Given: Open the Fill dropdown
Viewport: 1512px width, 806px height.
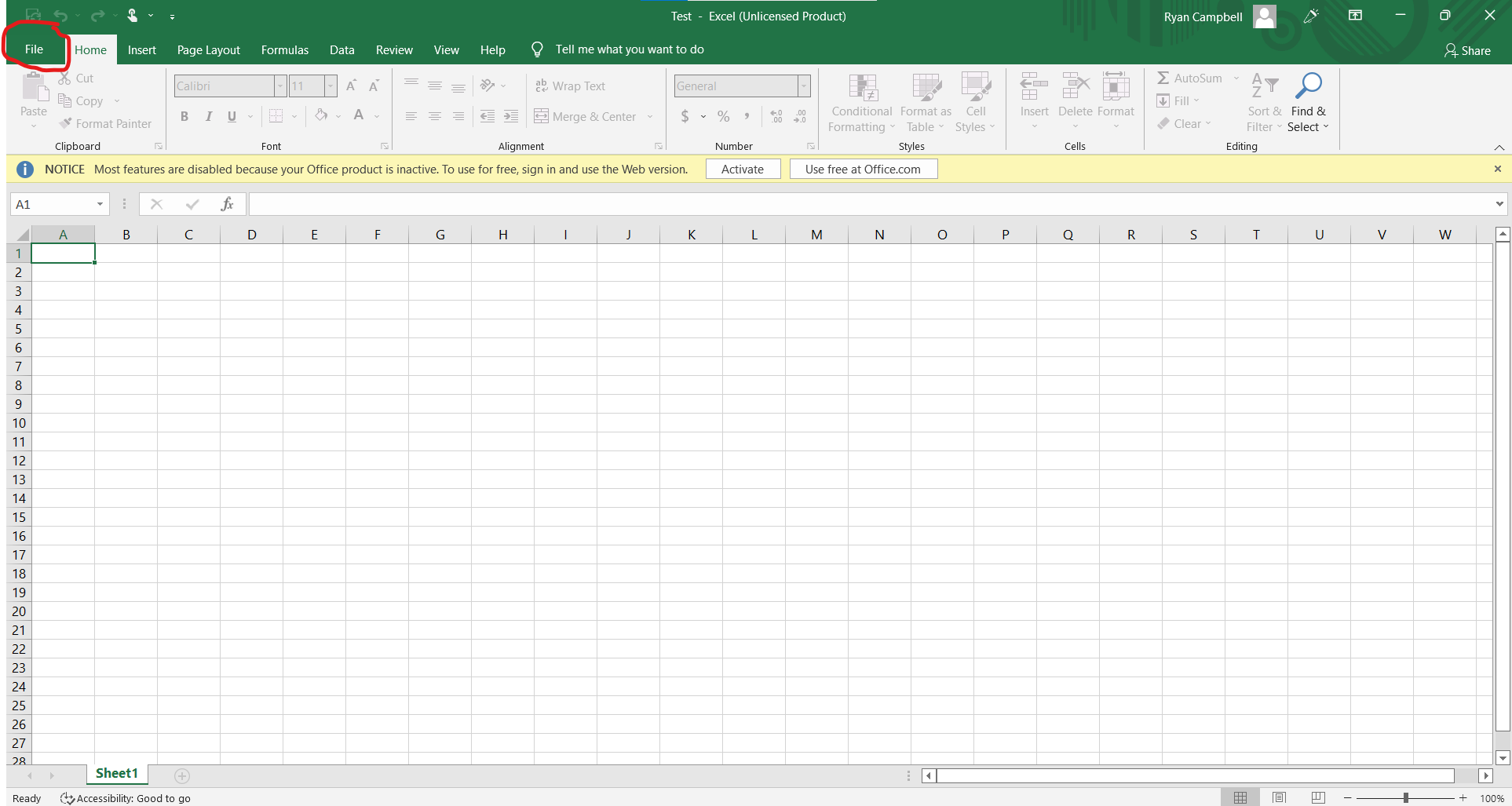Looking at the screenshot, I should (x=1178, y=100).
